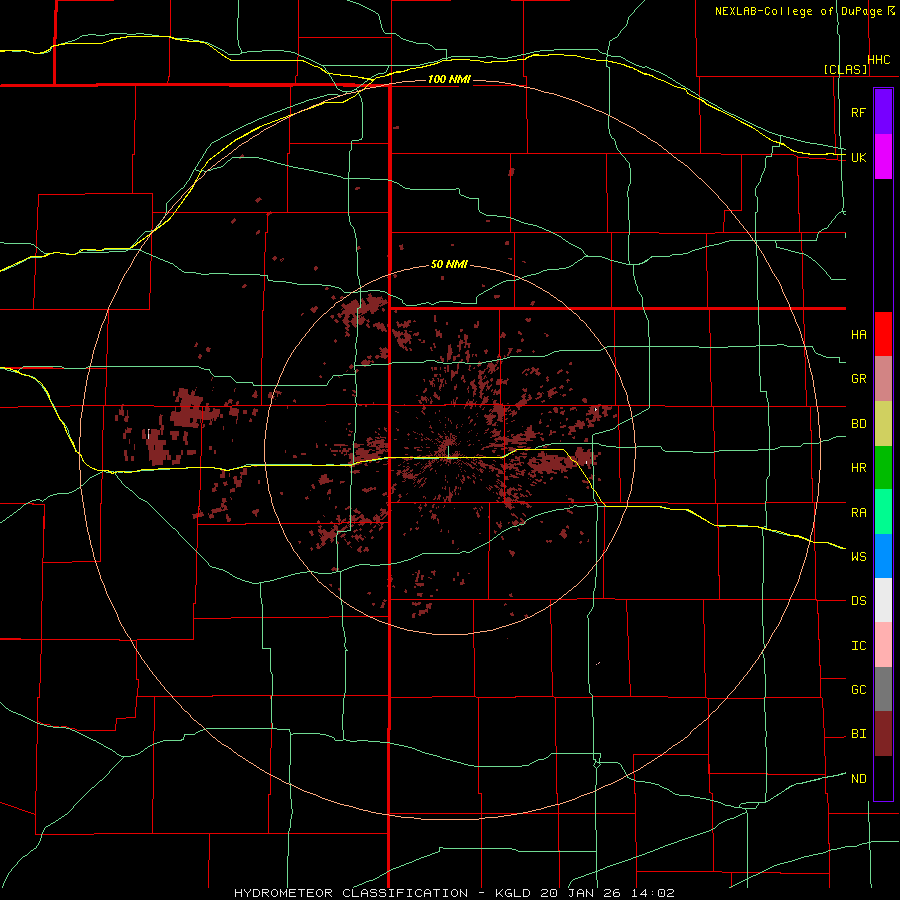Click the 'WS' legend label
Image resolution: width=900 pixels, height=900 pixels.
858,557
